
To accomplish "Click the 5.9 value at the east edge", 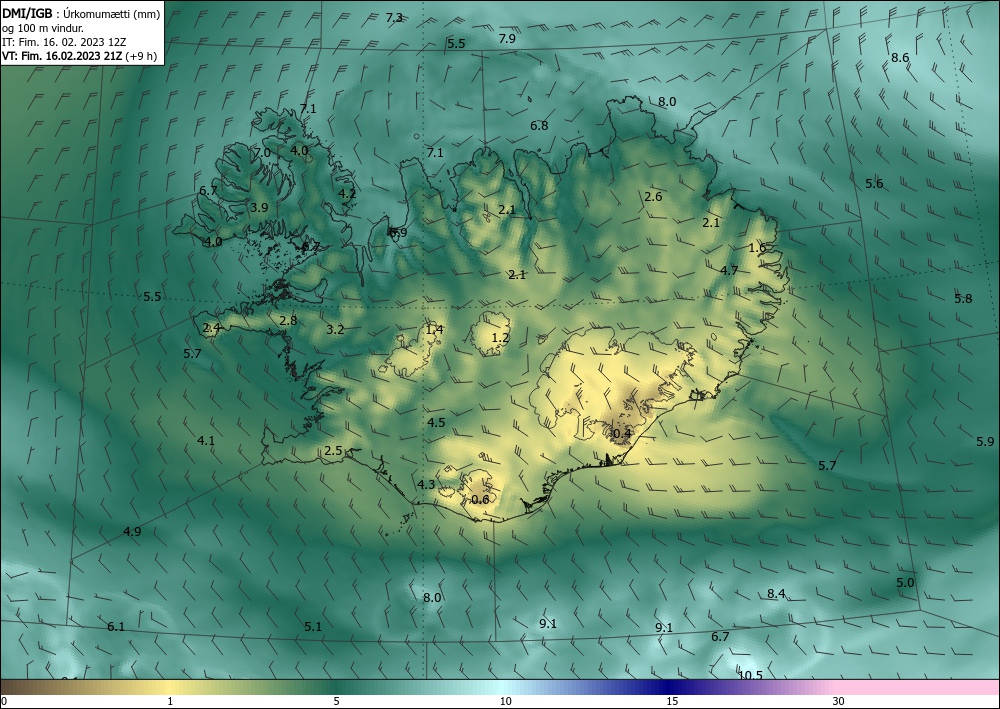I will tap(985, 441).
